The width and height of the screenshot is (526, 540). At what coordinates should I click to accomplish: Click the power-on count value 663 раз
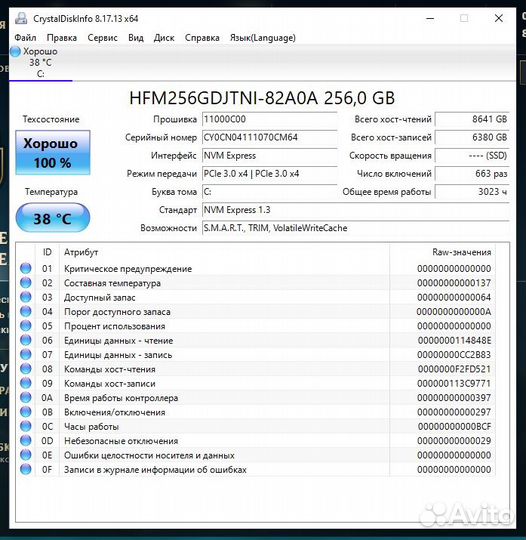[x=472, y=174]
